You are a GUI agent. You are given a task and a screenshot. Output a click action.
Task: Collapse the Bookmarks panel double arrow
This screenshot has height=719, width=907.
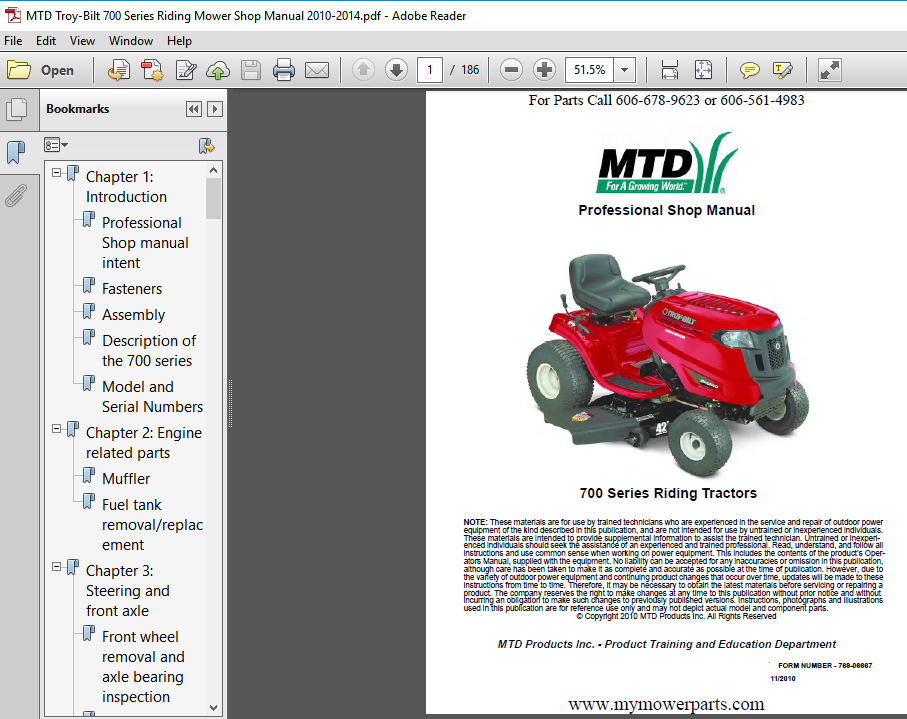pos(194,109)
